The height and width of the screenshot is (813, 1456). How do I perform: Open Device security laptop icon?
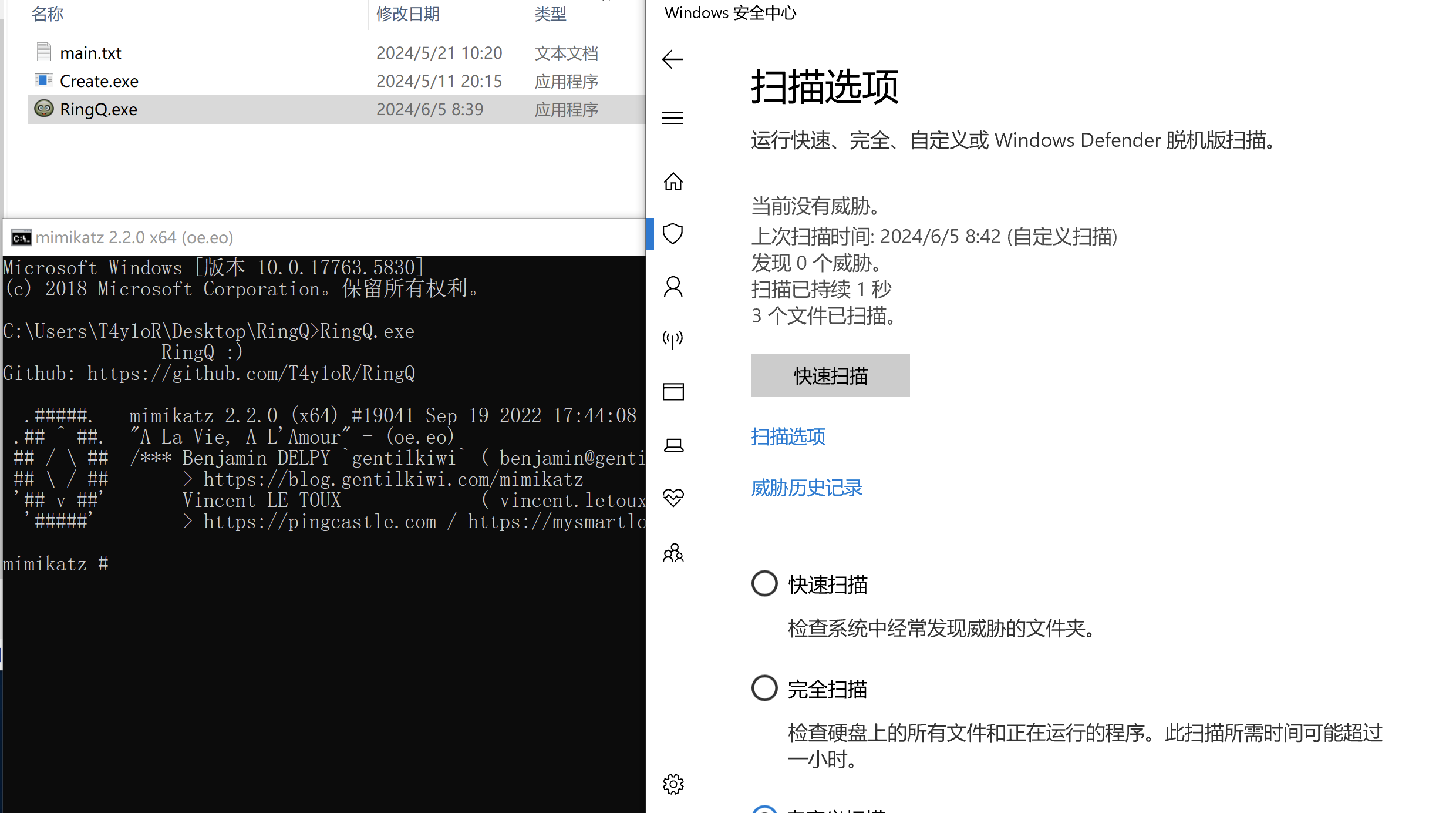click(673, 445)
